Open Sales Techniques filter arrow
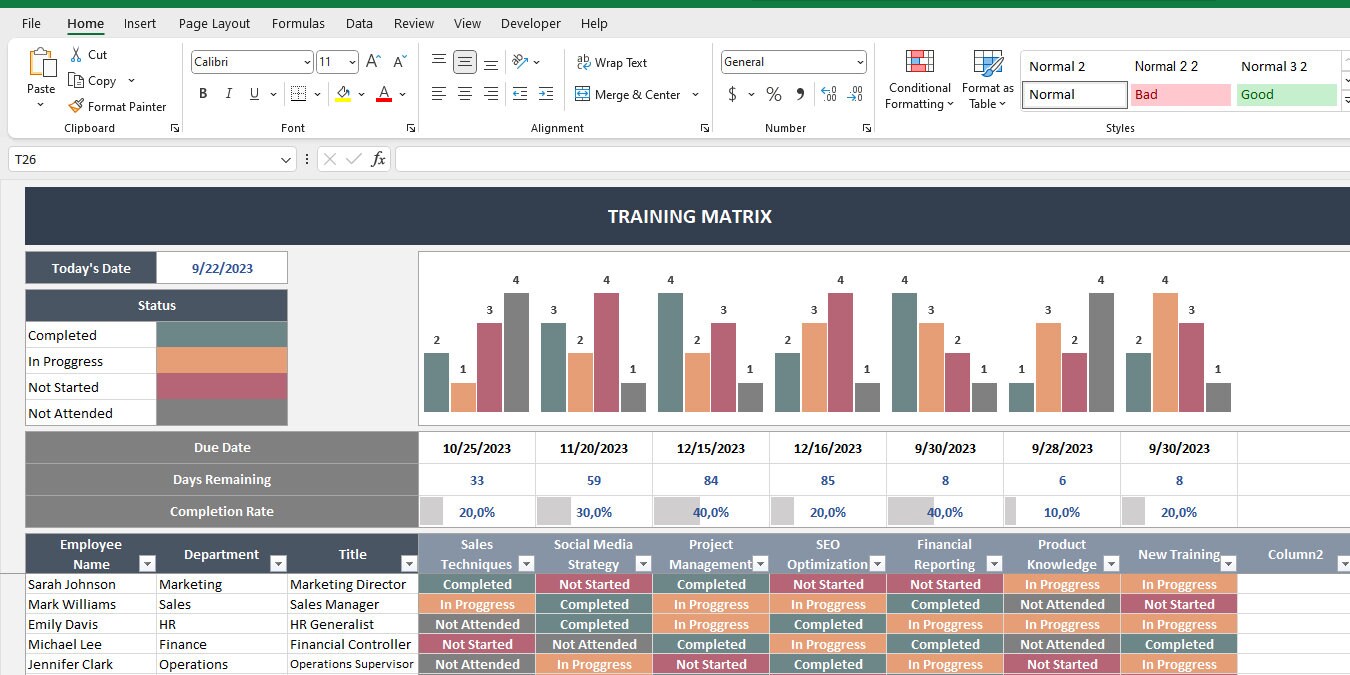 526,564
